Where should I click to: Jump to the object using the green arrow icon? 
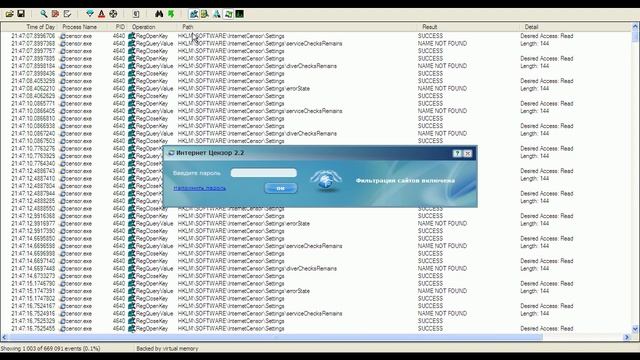tap(171, 14)
